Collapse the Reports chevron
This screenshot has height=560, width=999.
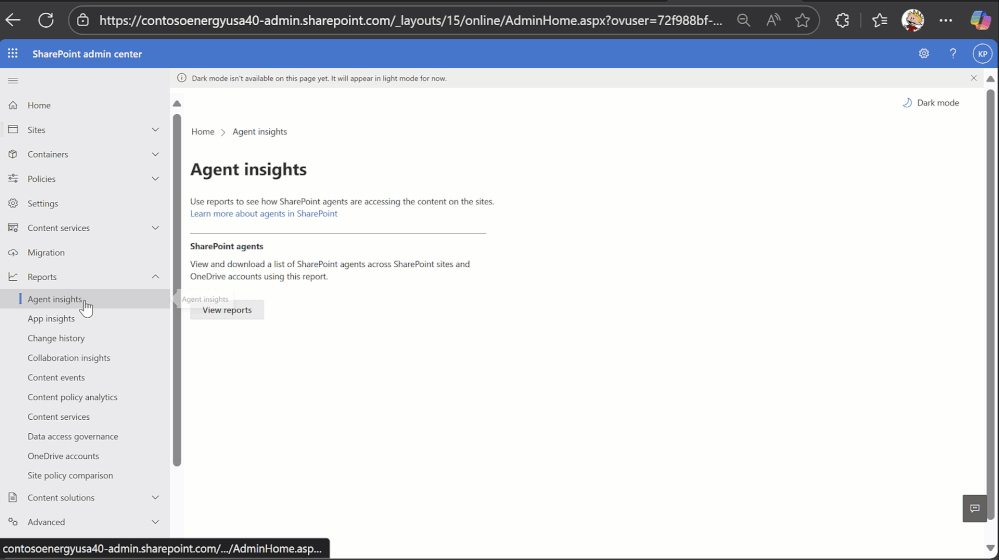pyautogui.click(x=155, y=276)
